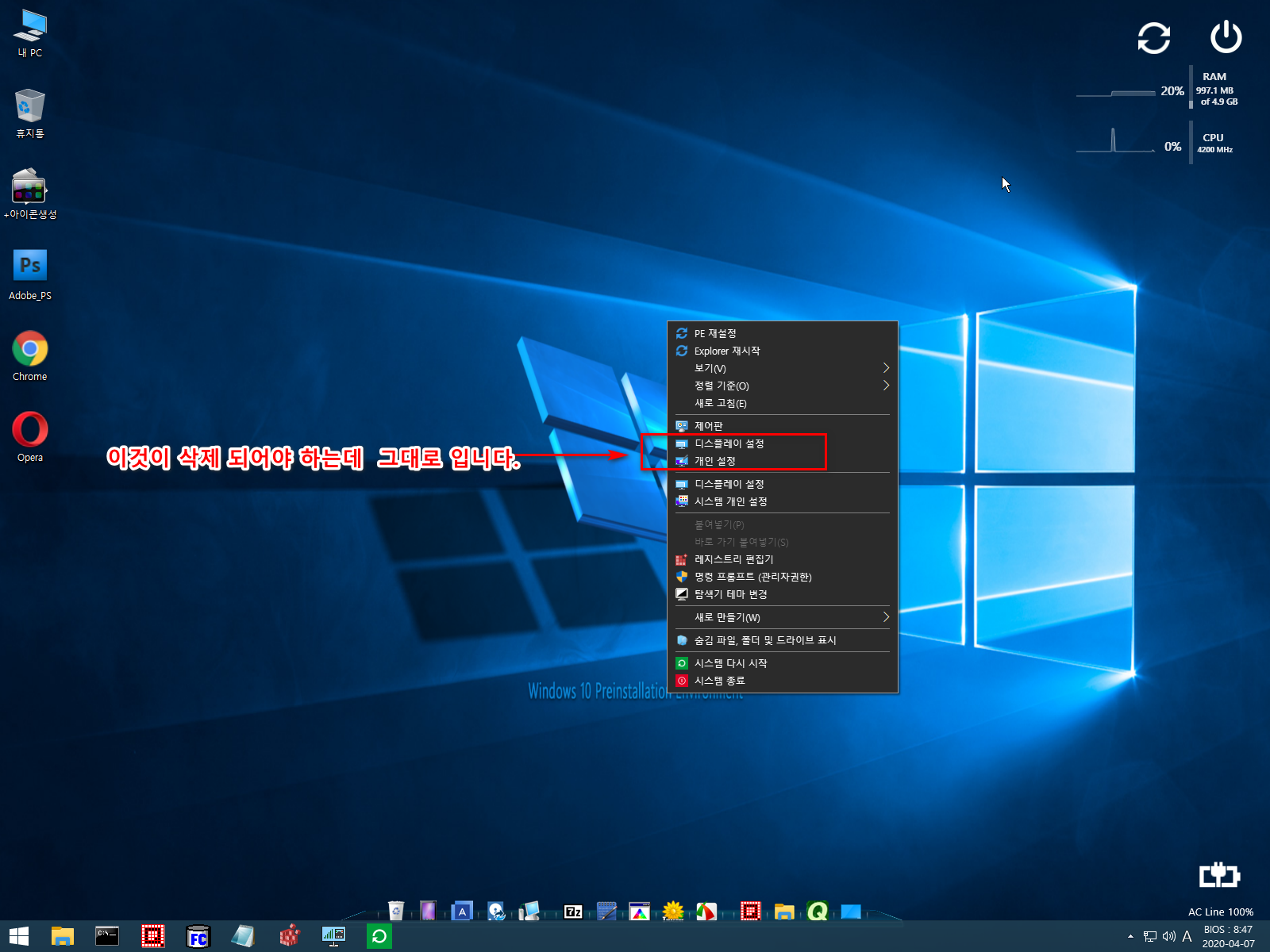Launch 7z from the dock
1270x952 pixels.
573,912
